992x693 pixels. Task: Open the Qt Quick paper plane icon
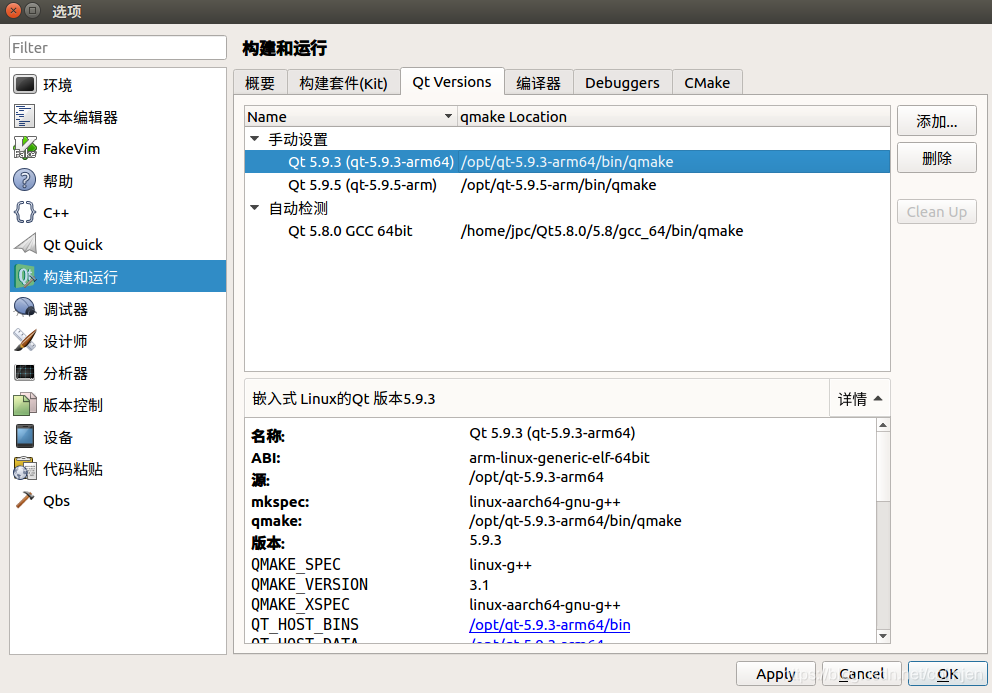click(25, 244)
